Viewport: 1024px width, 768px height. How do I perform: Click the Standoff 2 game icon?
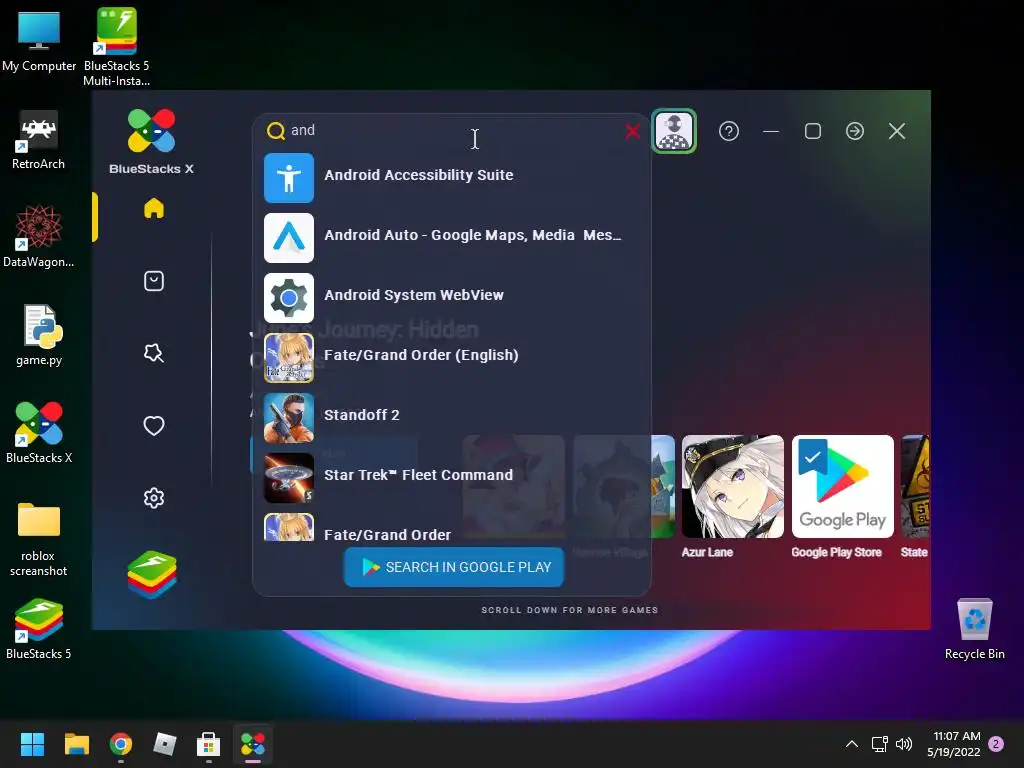coord(289,418)
